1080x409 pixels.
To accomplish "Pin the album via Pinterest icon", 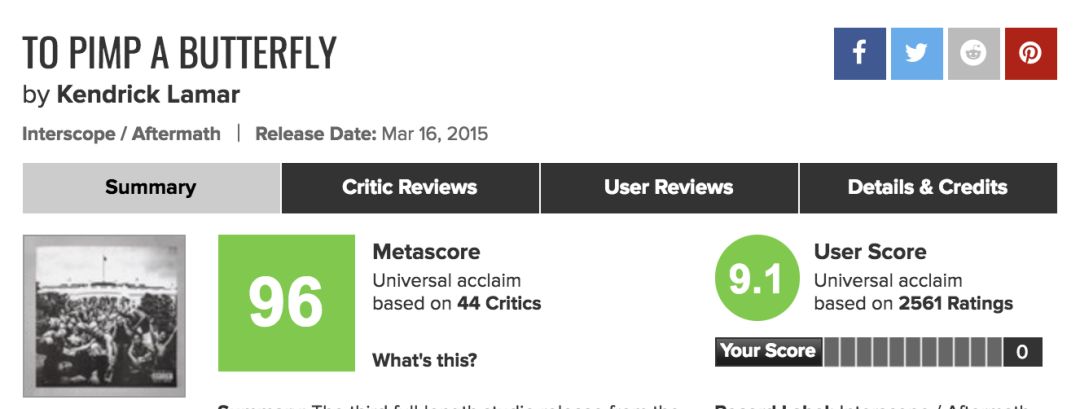I will click(1030, 54).
